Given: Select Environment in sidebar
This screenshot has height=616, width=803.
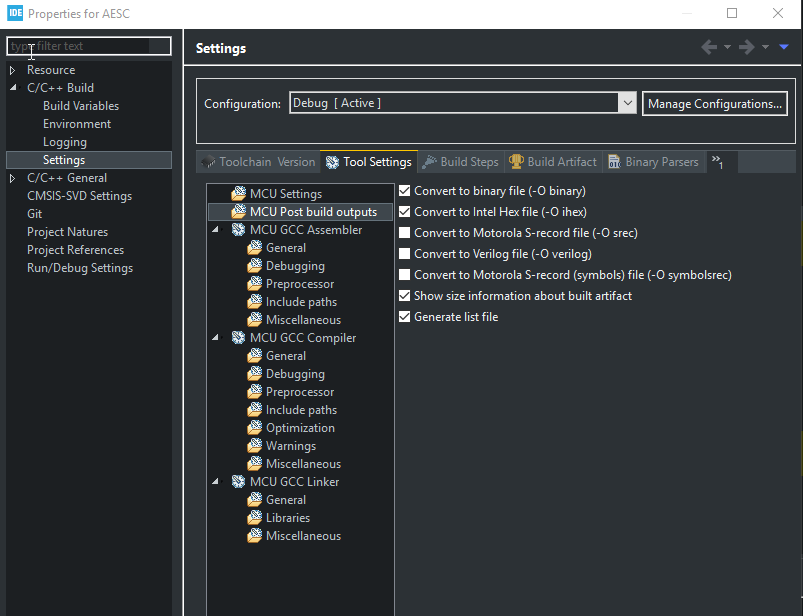Looking at the screenshot, I should coord(77,124).
